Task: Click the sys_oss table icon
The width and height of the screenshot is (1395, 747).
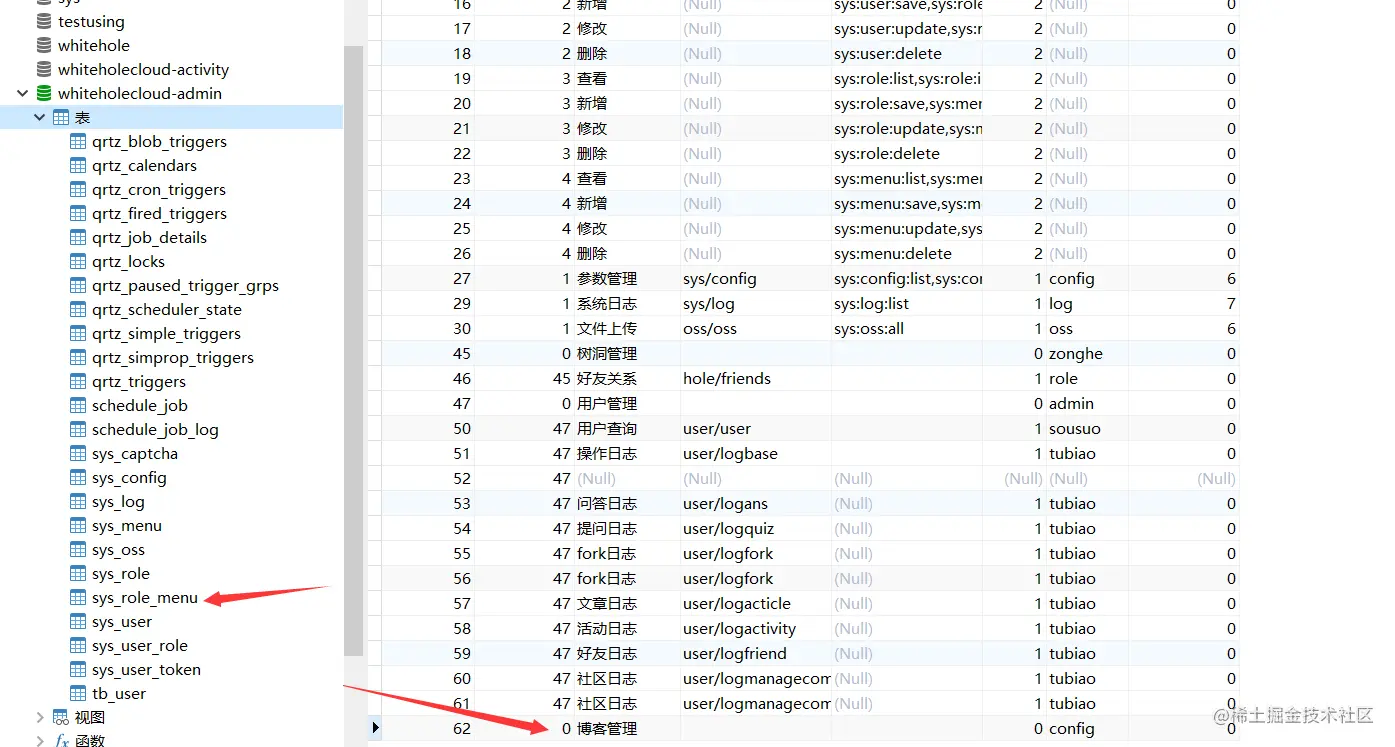Action: tap(78, 550)
